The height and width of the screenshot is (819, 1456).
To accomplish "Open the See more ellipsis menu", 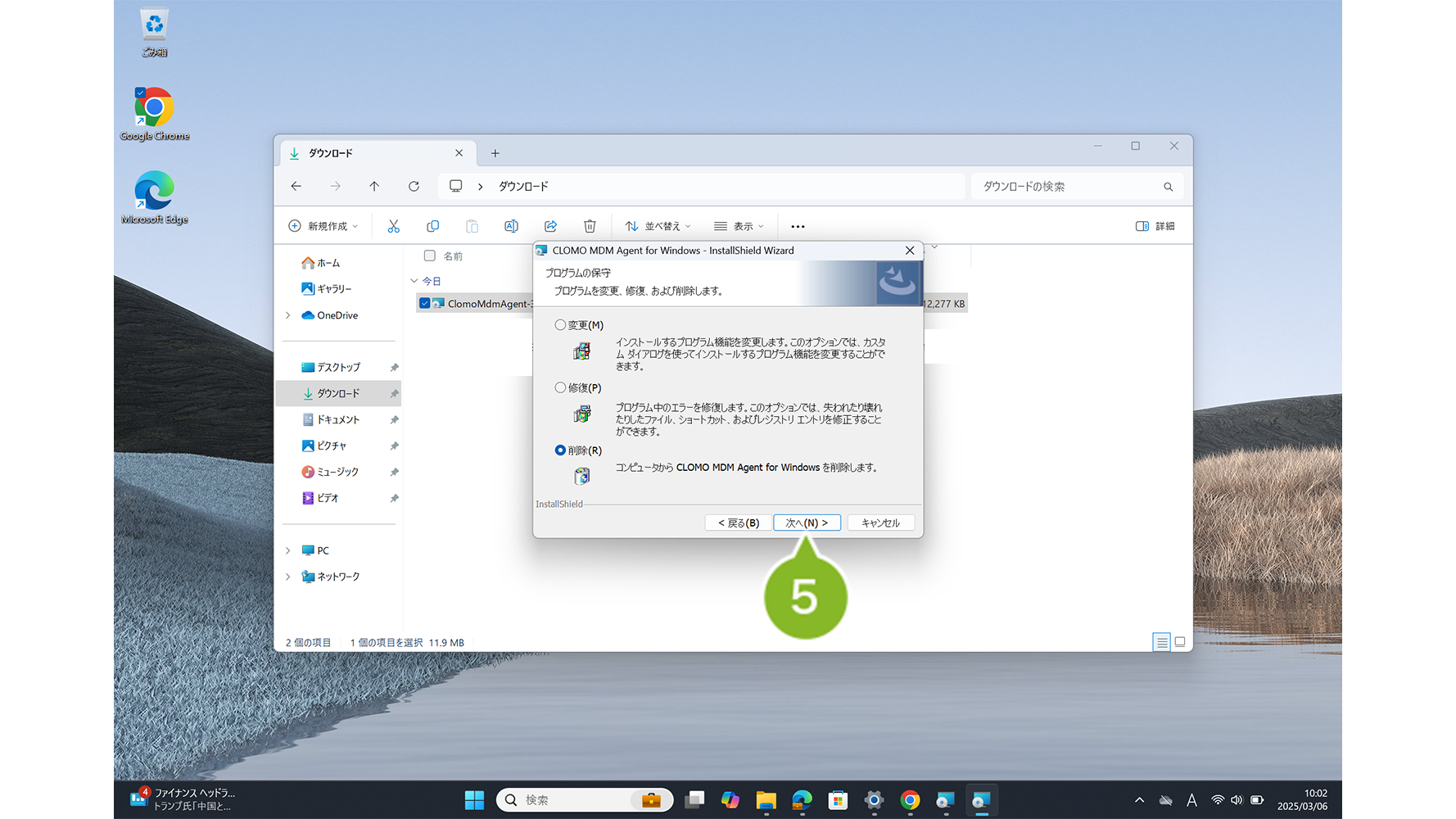I will click(x=798, y=226).
